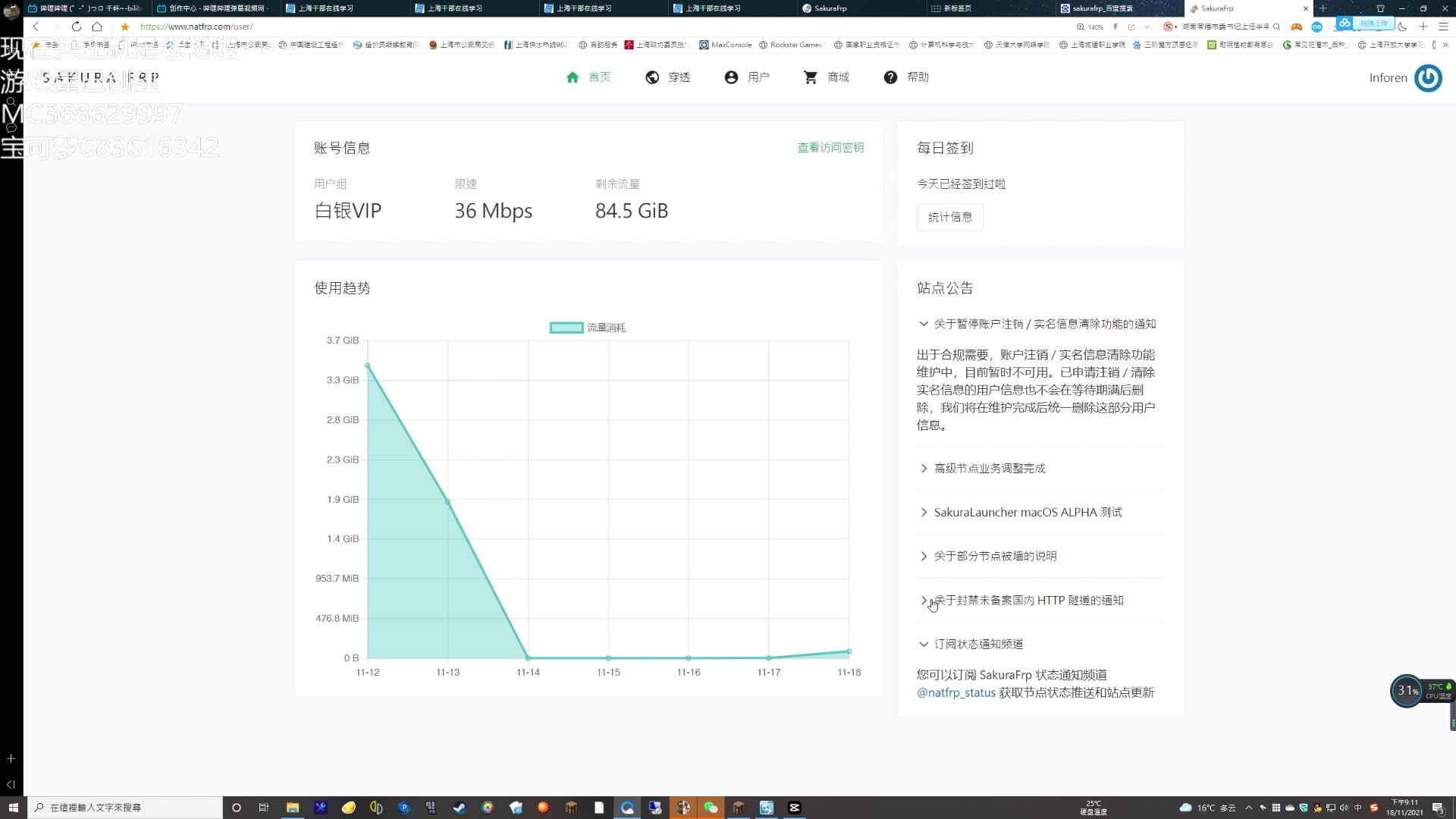Click the game controller toolbar icon
The width and height of the screenshot is (1456, 819).
(x=1297, y=27)
